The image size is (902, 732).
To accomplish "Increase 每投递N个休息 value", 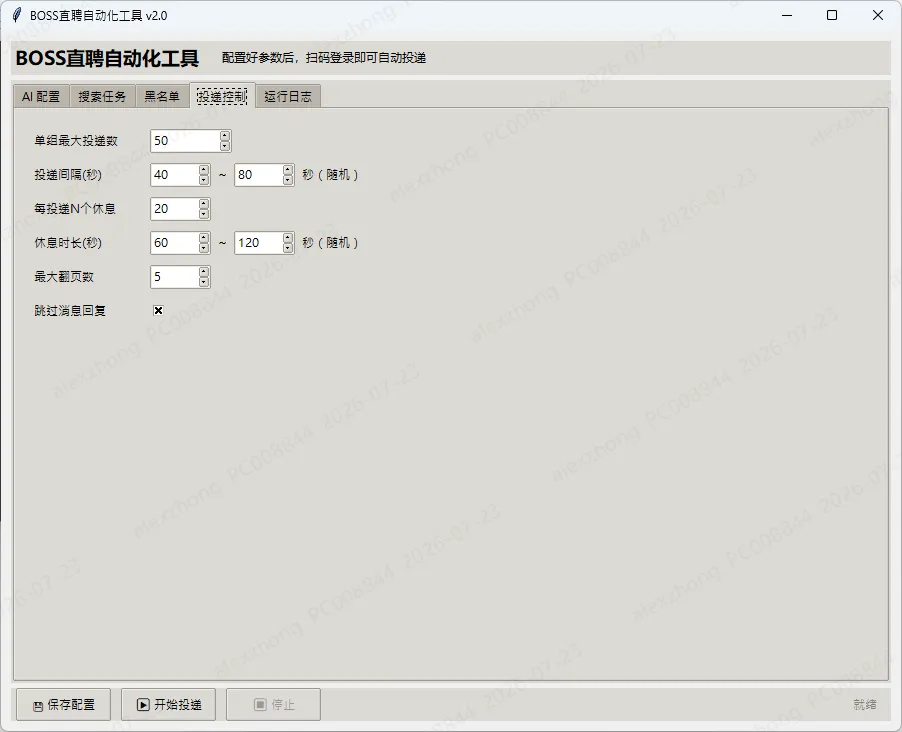I will coord(204,204).
